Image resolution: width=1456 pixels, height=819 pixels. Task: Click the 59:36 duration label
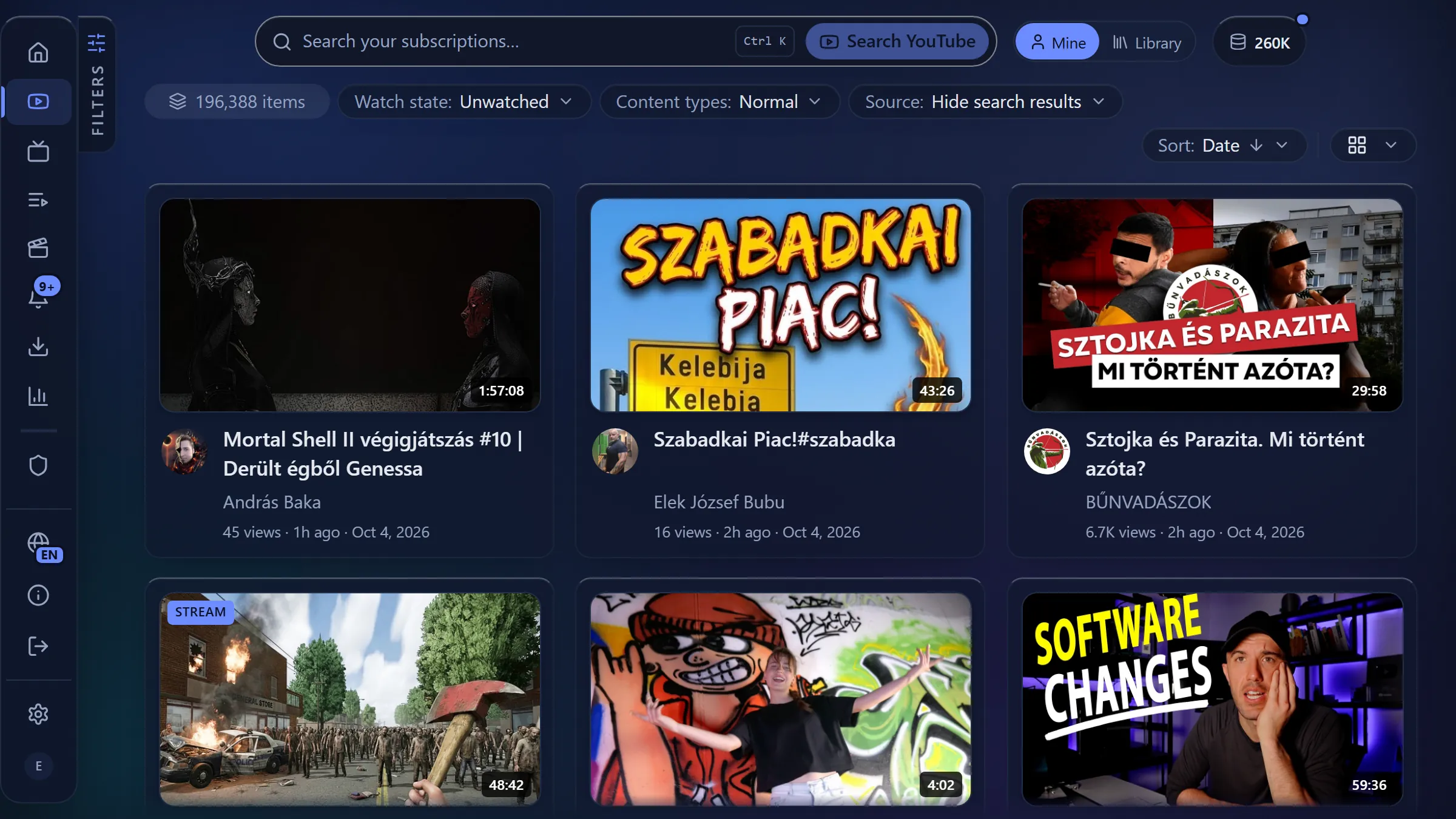tap(1369, 785)
